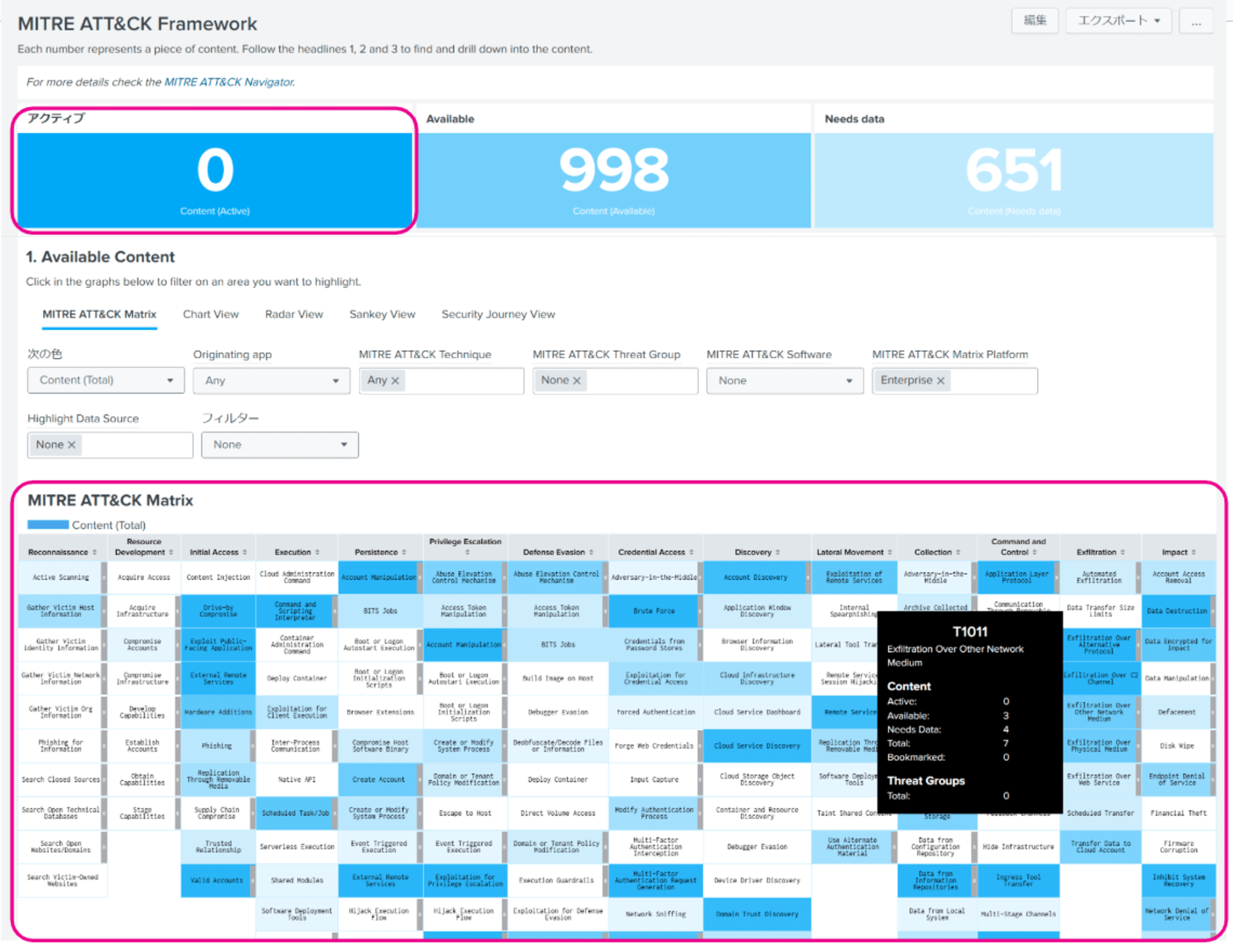Screen dimensions: 1233x952
Task: Select the Active Scanning technique cell
Action: click(x=60, y=578)
